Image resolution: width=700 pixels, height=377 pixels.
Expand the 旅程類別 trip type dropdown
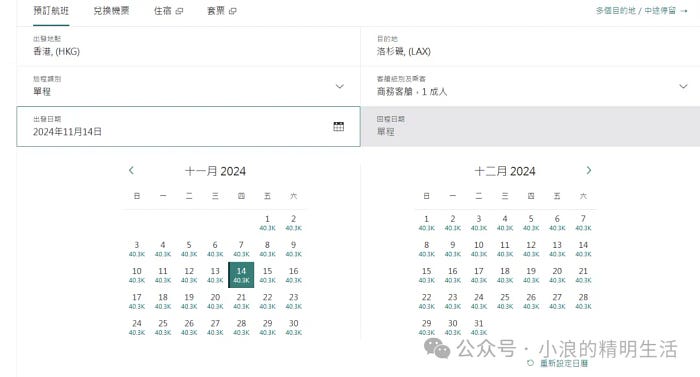coord(340,86)
